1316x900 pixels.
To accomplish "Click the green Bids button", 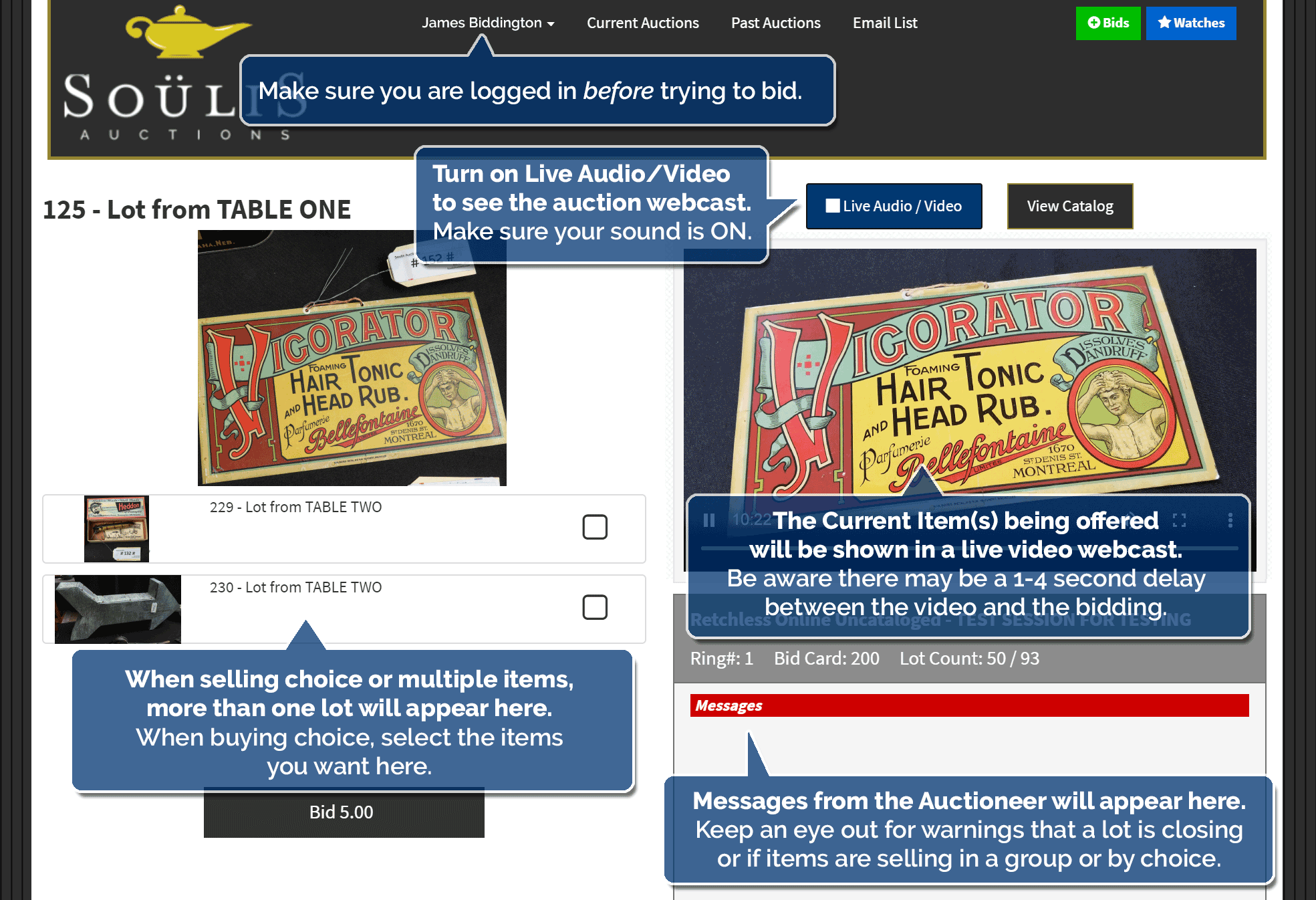I will click(1108, 23).
